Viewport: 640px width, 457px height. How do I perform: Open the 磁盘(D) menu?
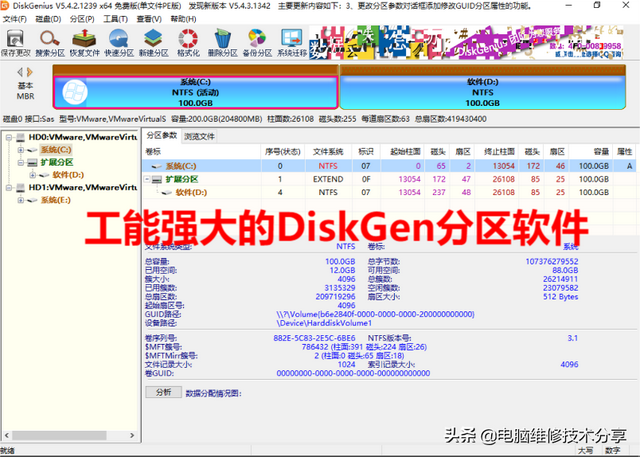click(48, 19)
